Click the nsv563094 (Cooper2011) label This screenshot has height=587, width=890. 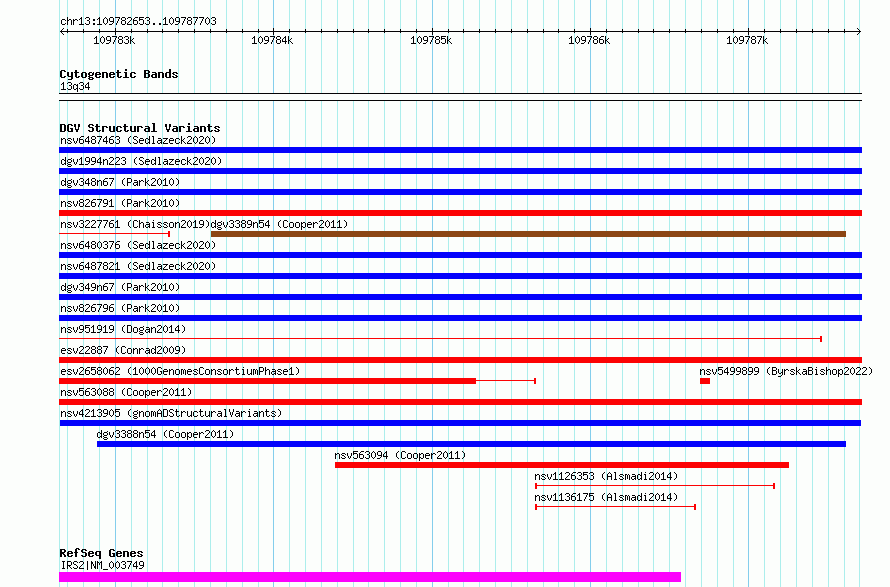(x=400, y=455)
